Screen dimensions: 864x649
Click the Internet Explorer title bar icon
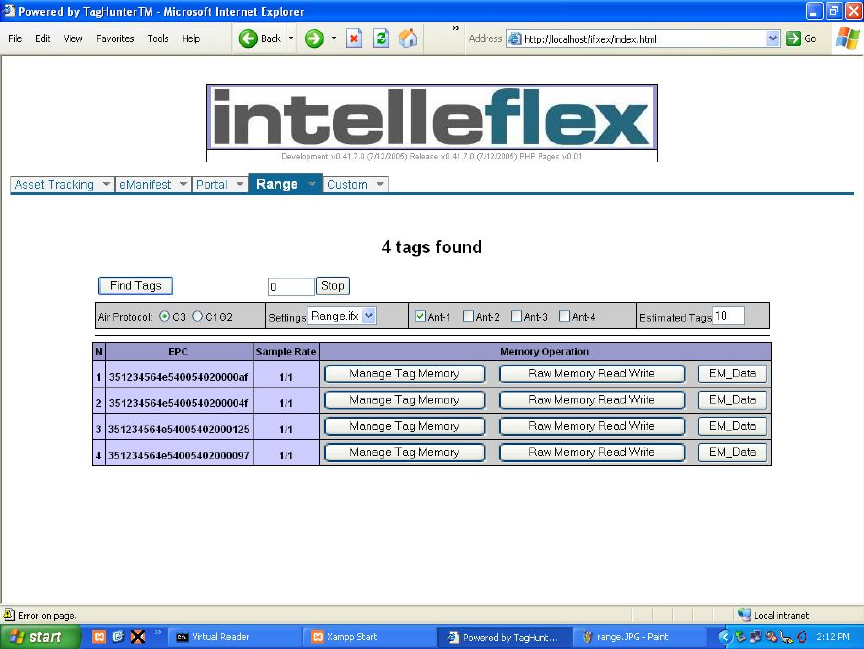[9, 11]
